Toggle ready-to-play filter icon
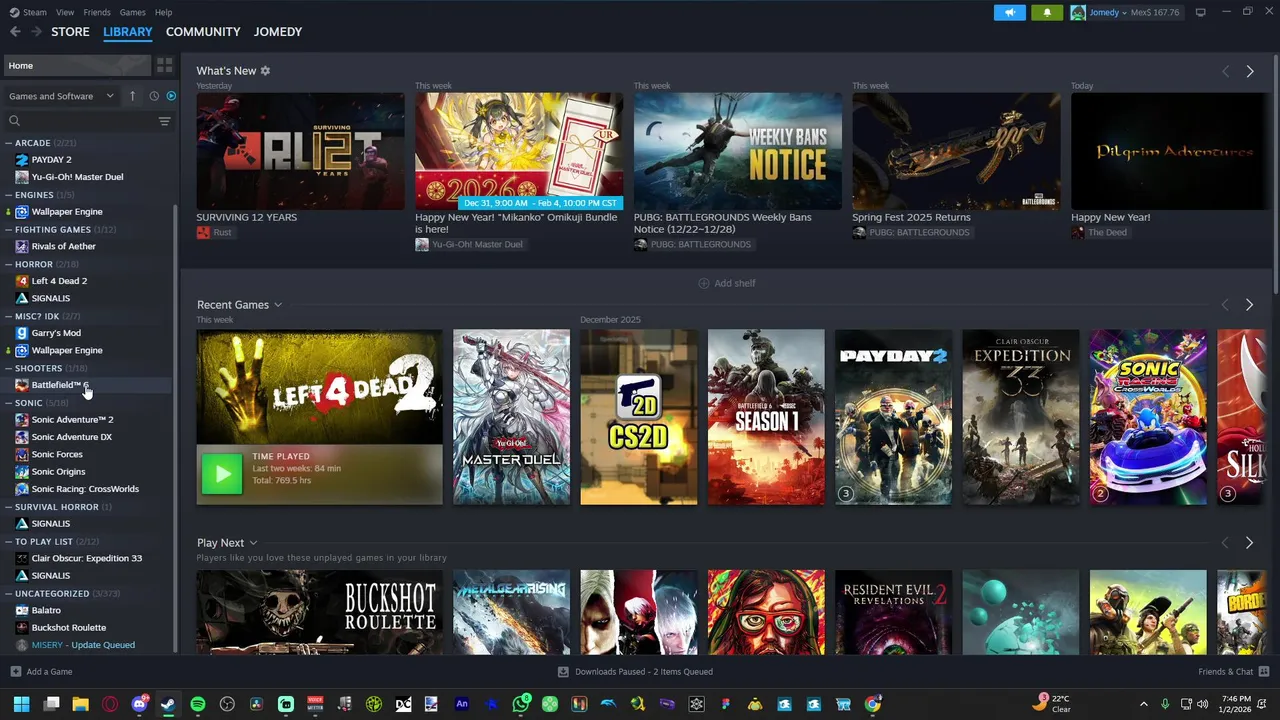 pyautogui.click(x=171, y=96)
